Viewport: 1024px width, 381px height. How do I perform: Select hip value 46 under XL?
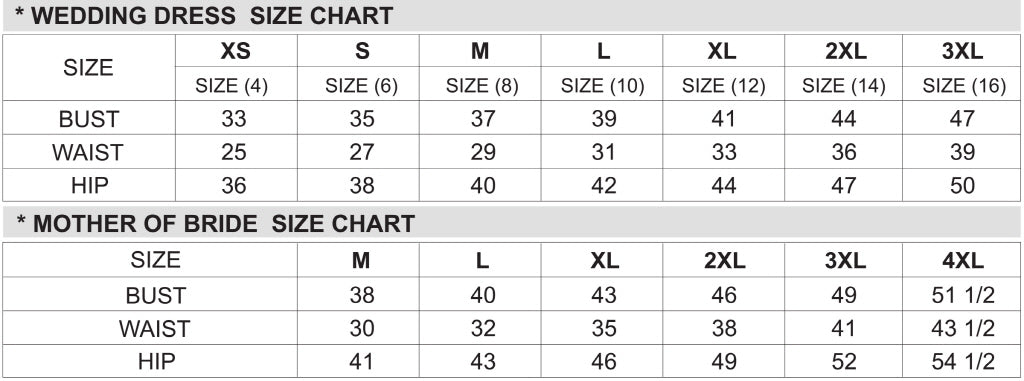coord(603,361)
